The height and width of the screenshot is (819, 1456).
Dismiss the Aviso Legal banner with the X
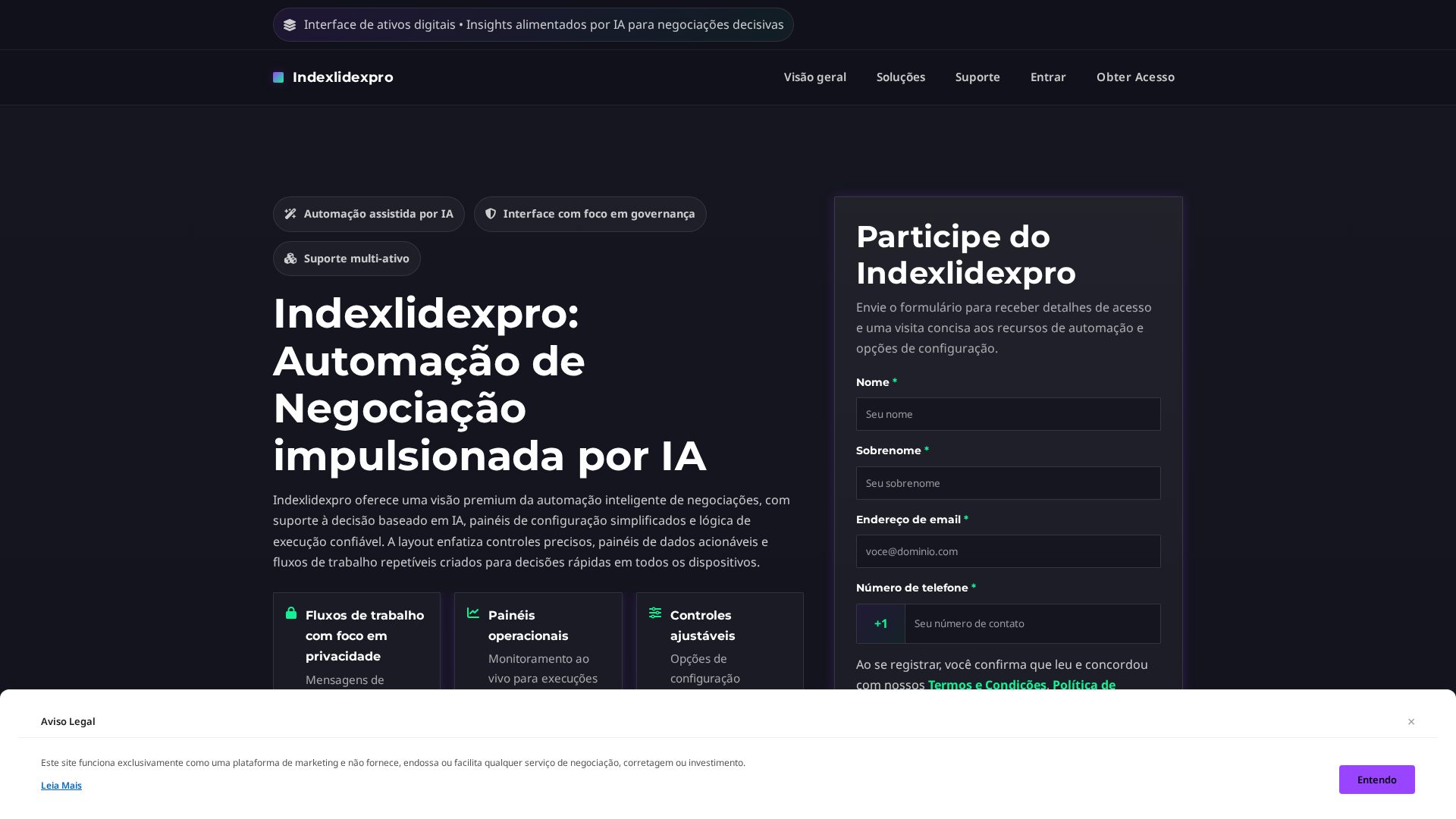[1411, 721]
